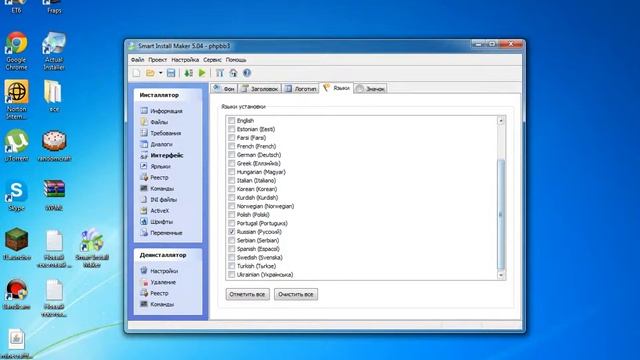Create a new project via toolbar icon
The width and height of the screenshot is (640, 360).
[x=136, y=73]
